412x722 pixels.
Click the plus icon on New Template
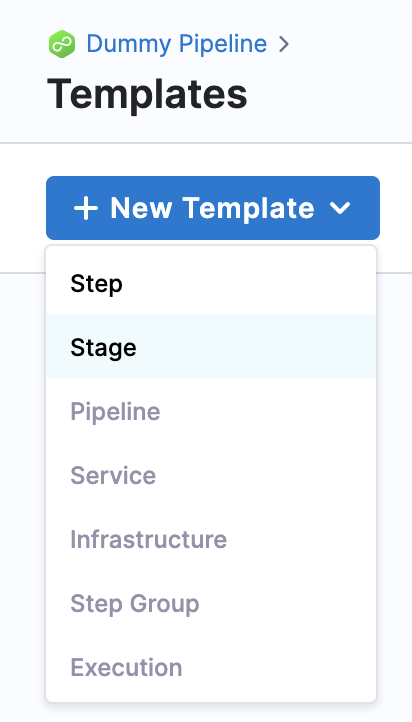(x=86, y=208)
